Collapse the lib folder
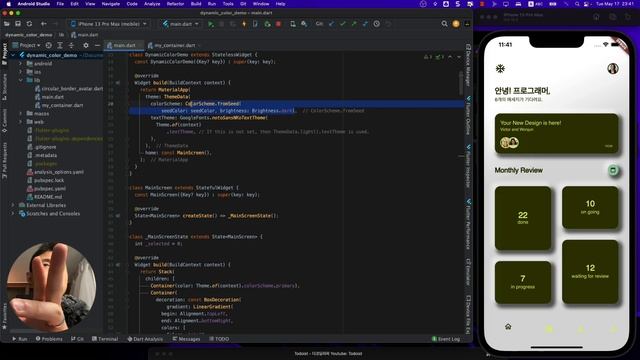This screenshot has height=360, width=640. pos(20,80)
